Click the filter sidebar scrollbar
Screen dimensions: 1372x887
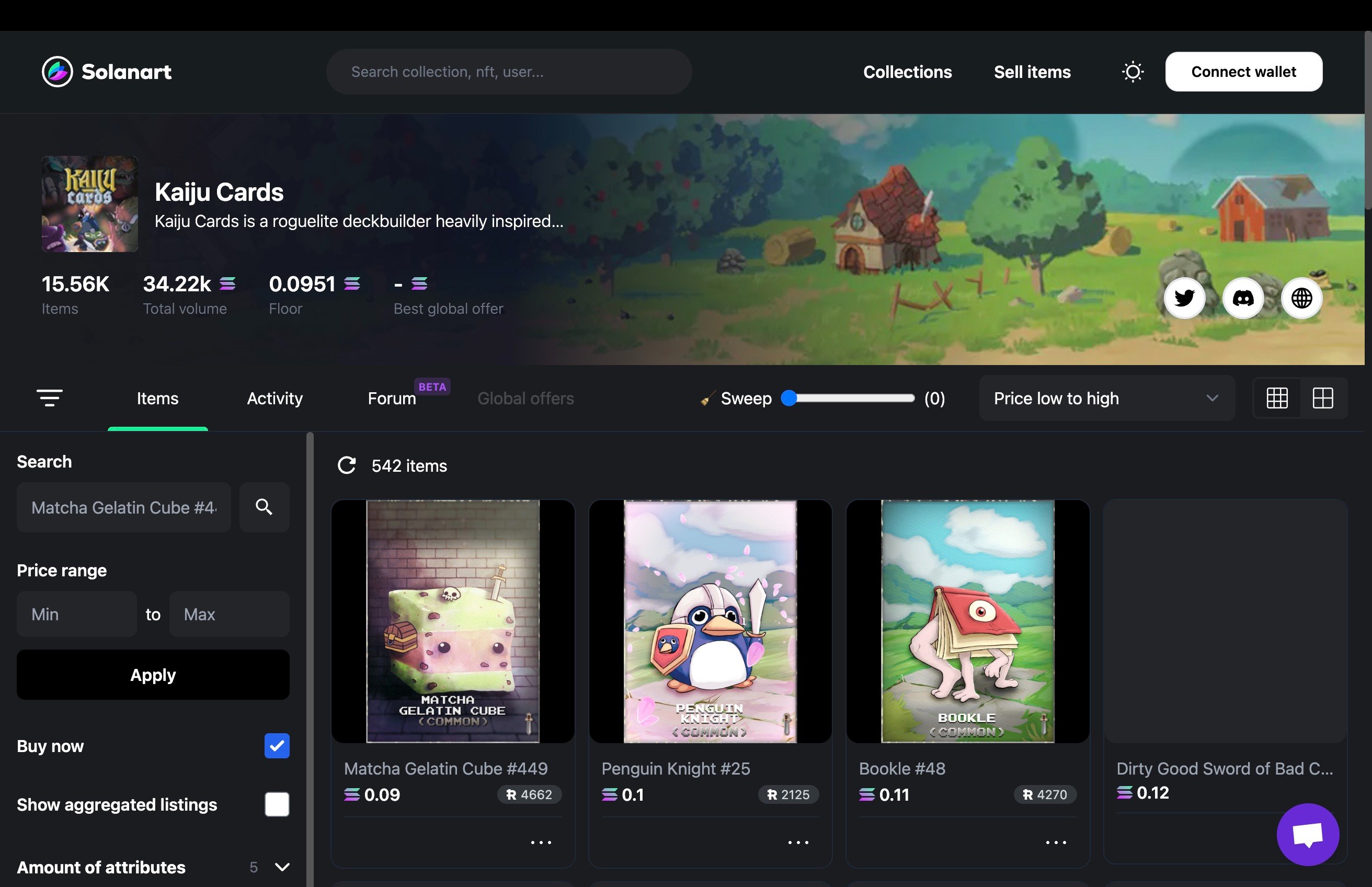(x=311, y=659)
